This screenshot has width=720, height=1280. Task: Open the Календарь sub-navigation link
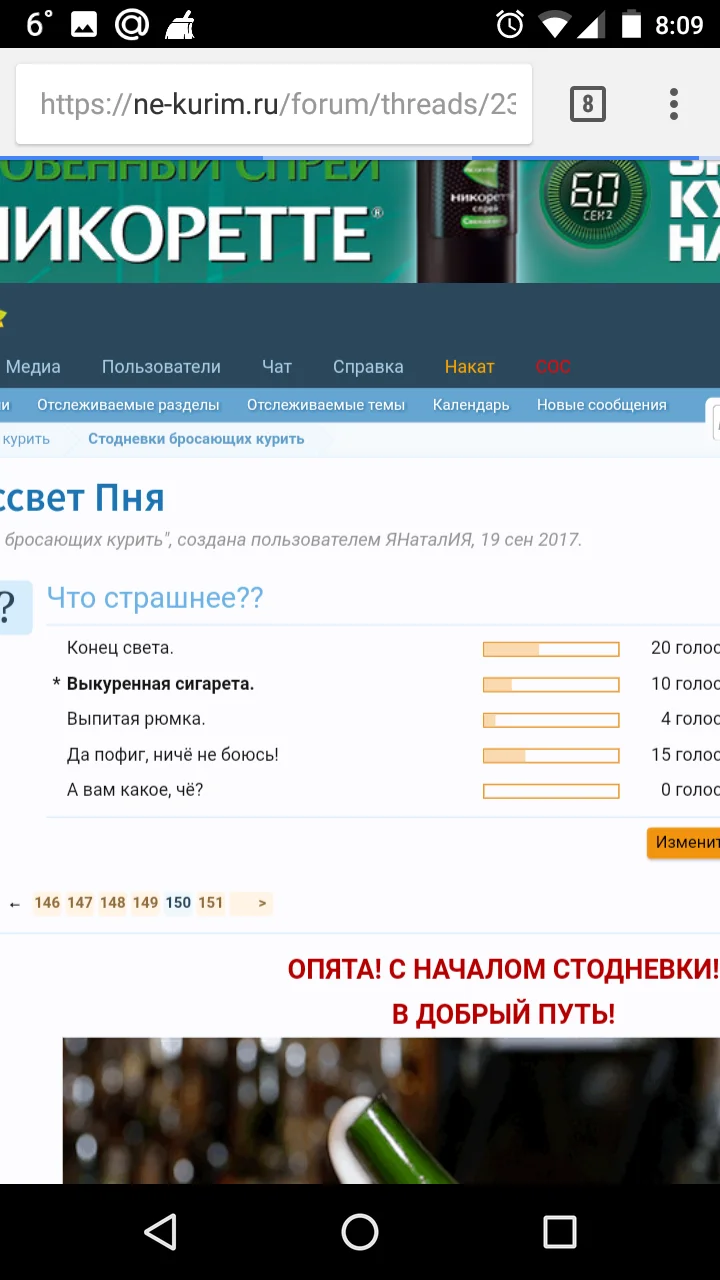point(471,405)
